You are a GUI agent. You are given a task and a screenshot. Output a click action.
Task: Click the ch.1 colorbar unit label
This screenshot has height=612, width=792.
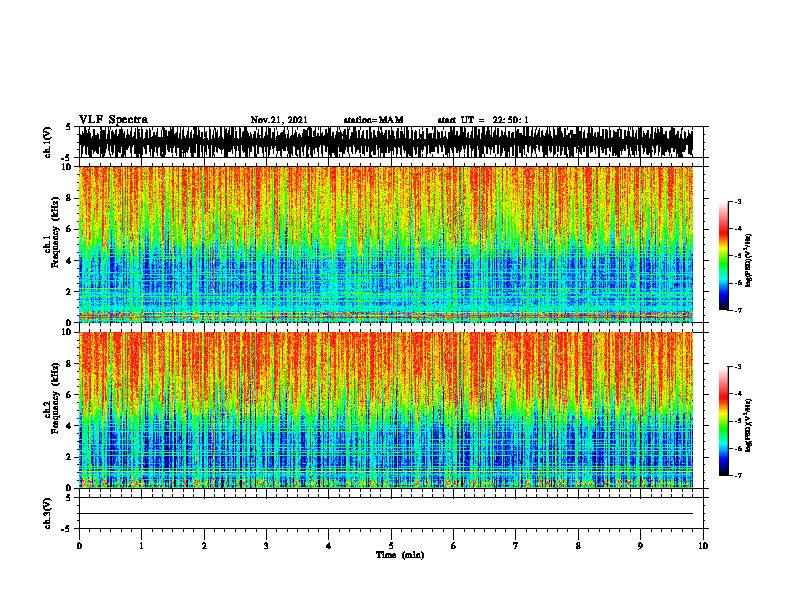748,261
